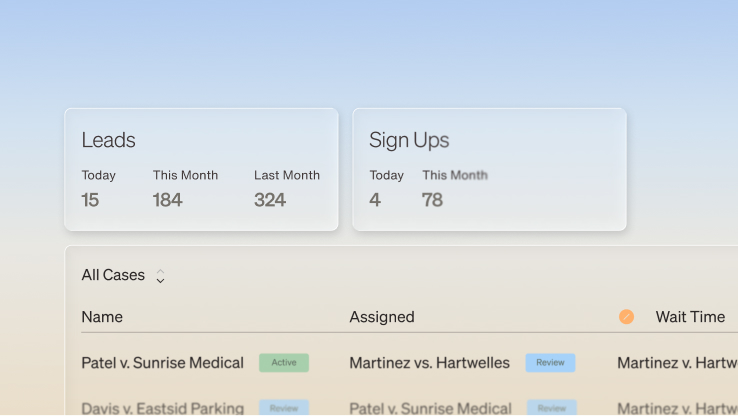This screenshot has width=738, height=416.
Task: Select the Leads card title
Action: (x=108, y=140)
